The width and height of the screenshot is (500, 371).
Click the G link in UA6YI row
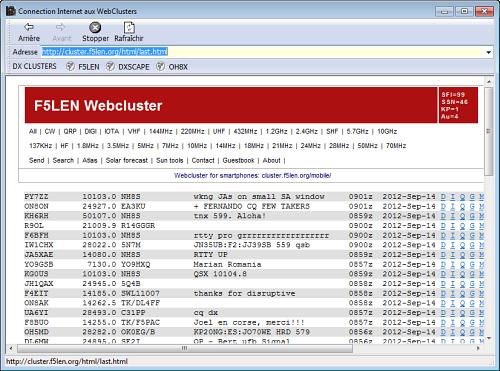click(472, 313)
